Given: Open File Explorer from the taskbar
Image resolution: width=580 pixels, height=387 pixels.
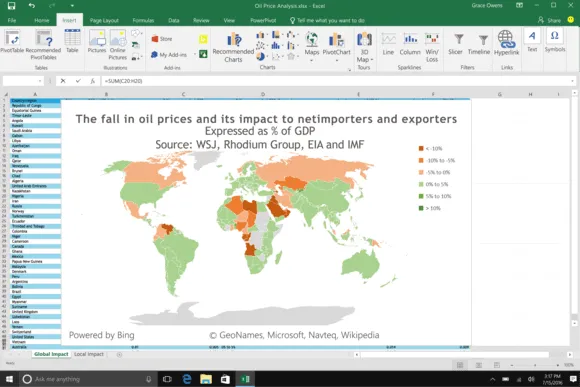Looking at the screenshot, I should coord(206,379).
